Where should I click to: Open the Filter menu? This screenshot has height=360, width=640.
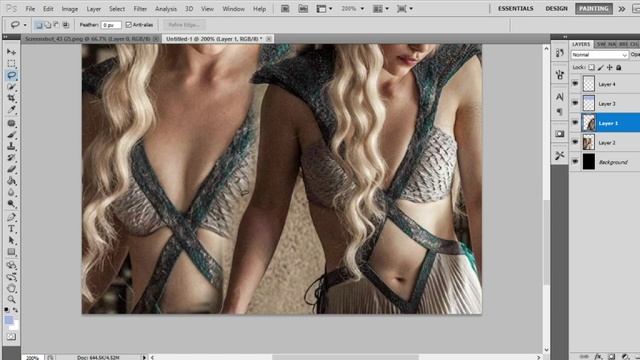click(140, 9)
